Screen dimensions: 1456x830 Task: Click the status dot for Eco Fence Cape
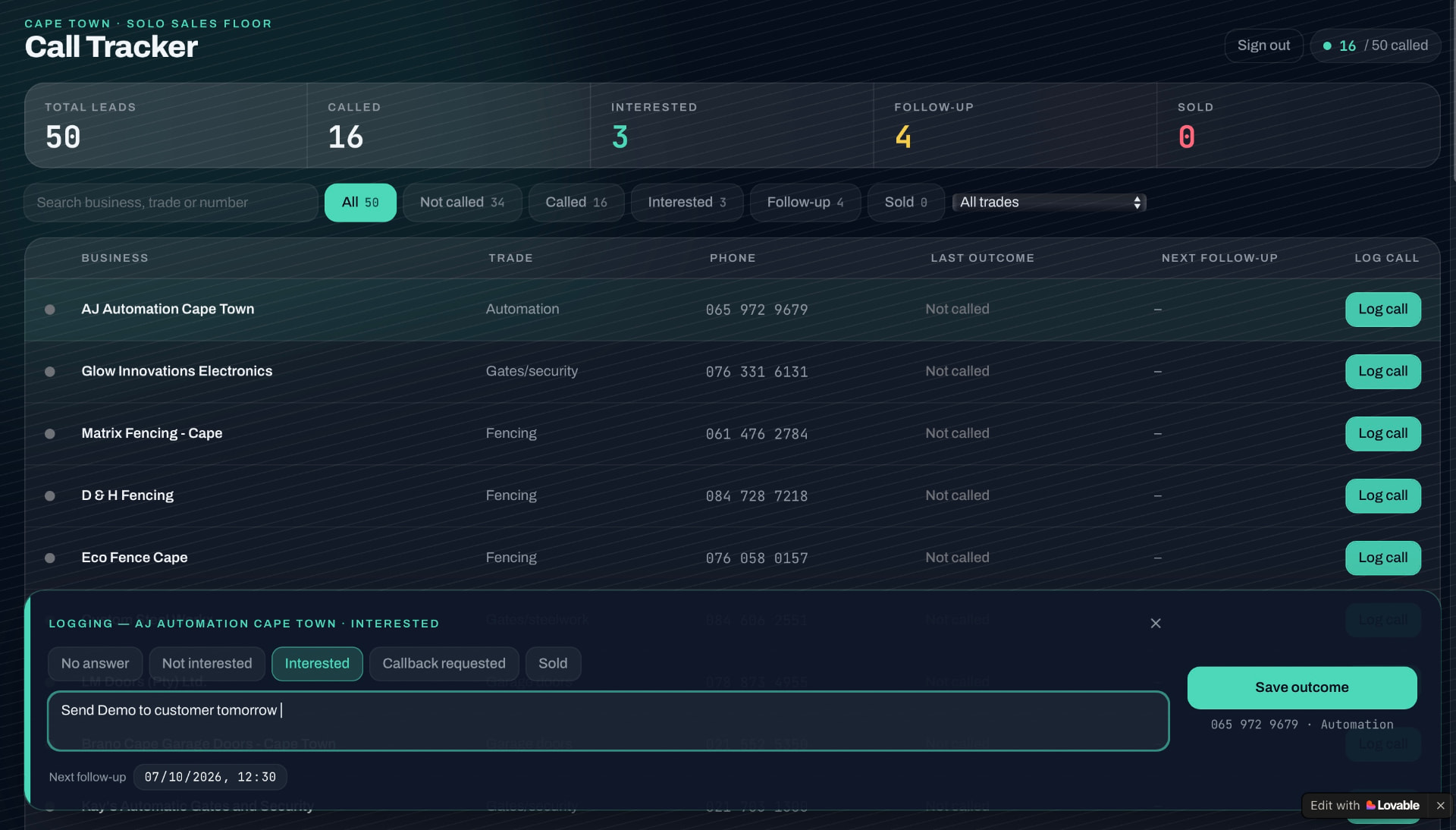[x=50, y=558]
